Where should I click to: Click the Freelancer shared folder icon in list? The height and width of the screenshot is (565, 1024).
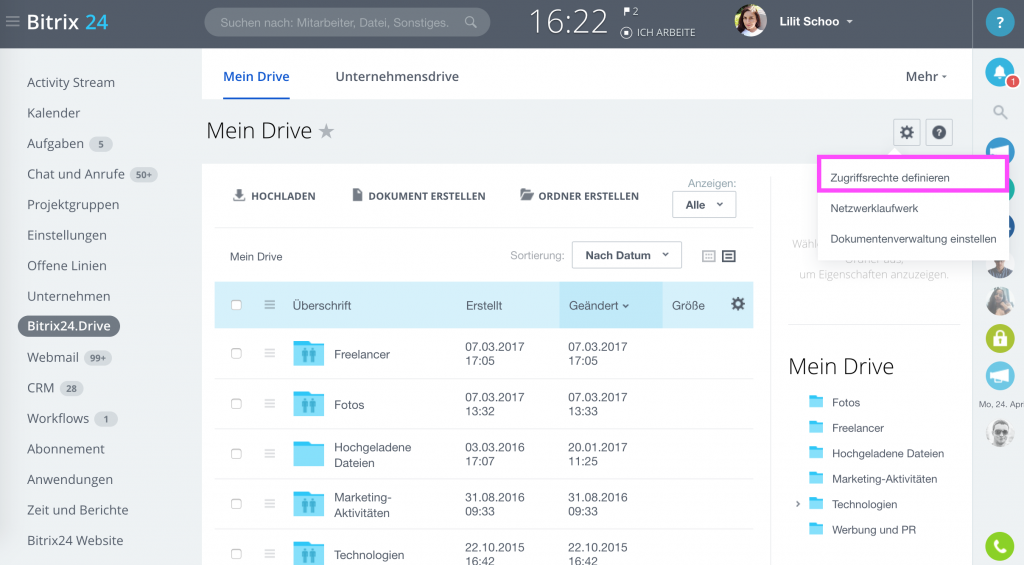309,353
